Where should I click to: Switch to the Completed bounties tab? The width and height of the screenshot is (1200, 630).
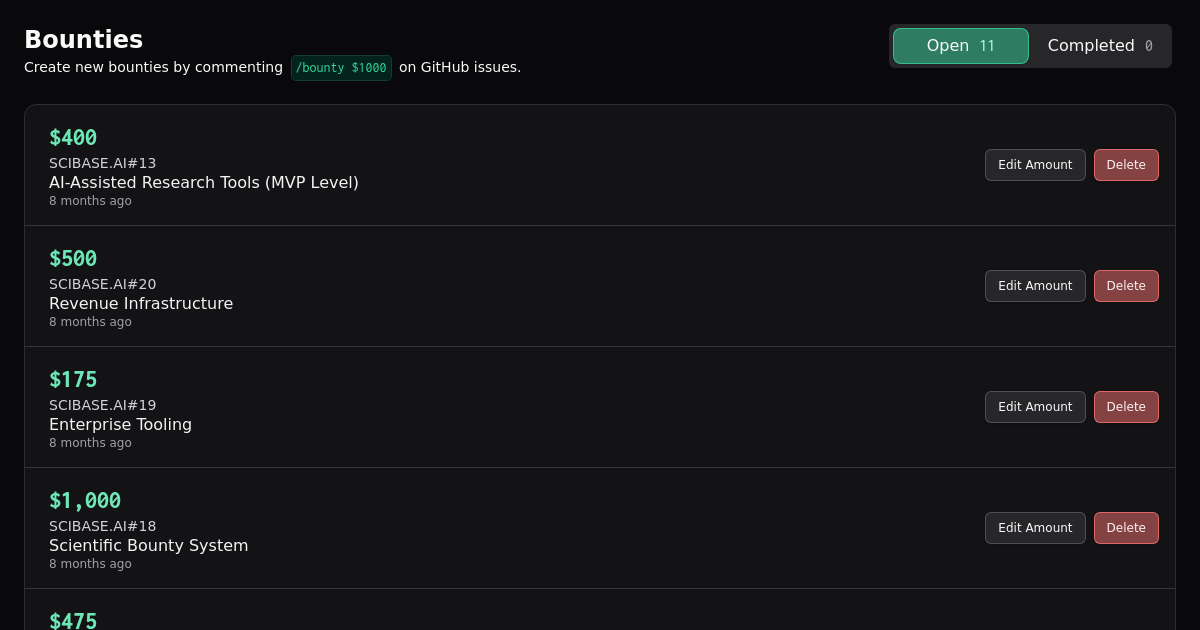[x=1099, y=46]
